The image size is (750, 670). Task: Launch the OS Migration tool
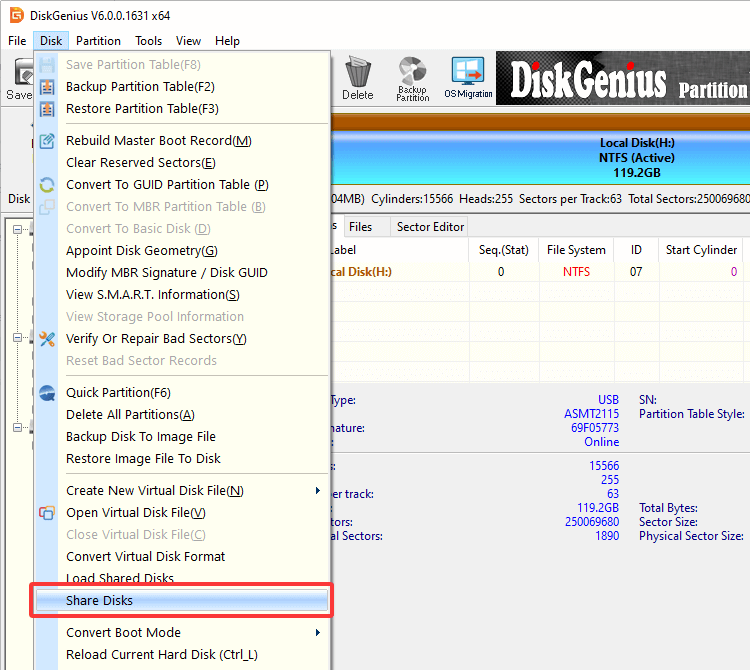pos(468,78)
